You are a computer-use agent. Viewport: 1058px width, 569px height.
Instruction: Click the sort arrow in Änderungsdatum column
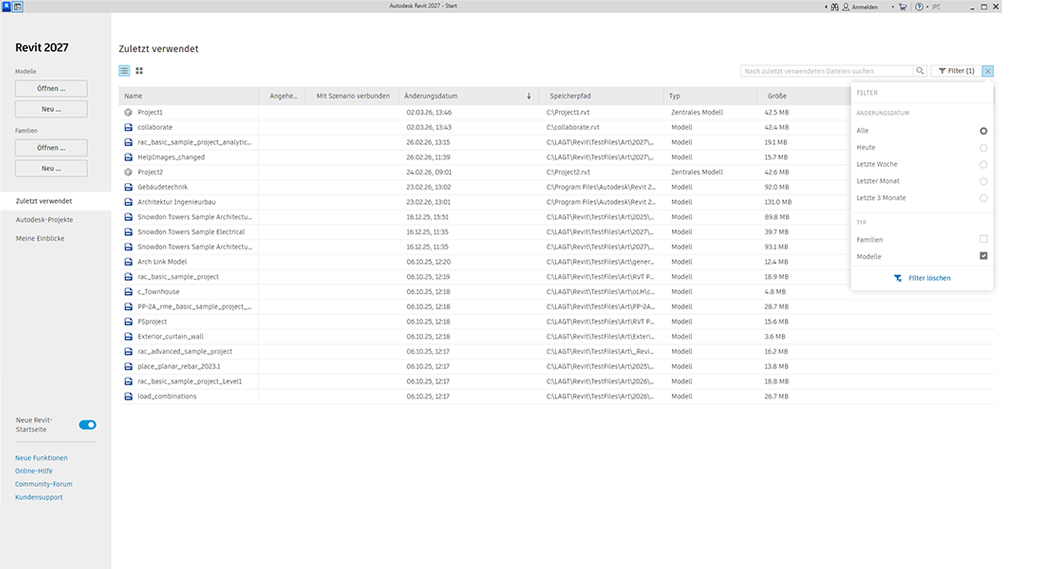(529, 96)
